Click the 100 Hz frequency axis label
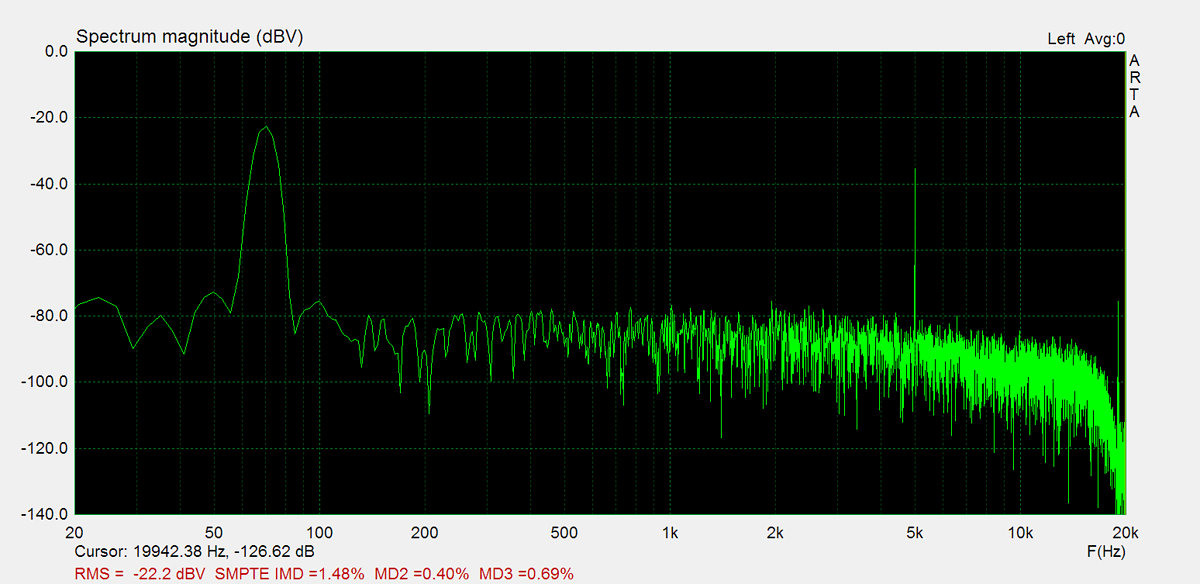The image size is (1200, 584). point(319,531)
